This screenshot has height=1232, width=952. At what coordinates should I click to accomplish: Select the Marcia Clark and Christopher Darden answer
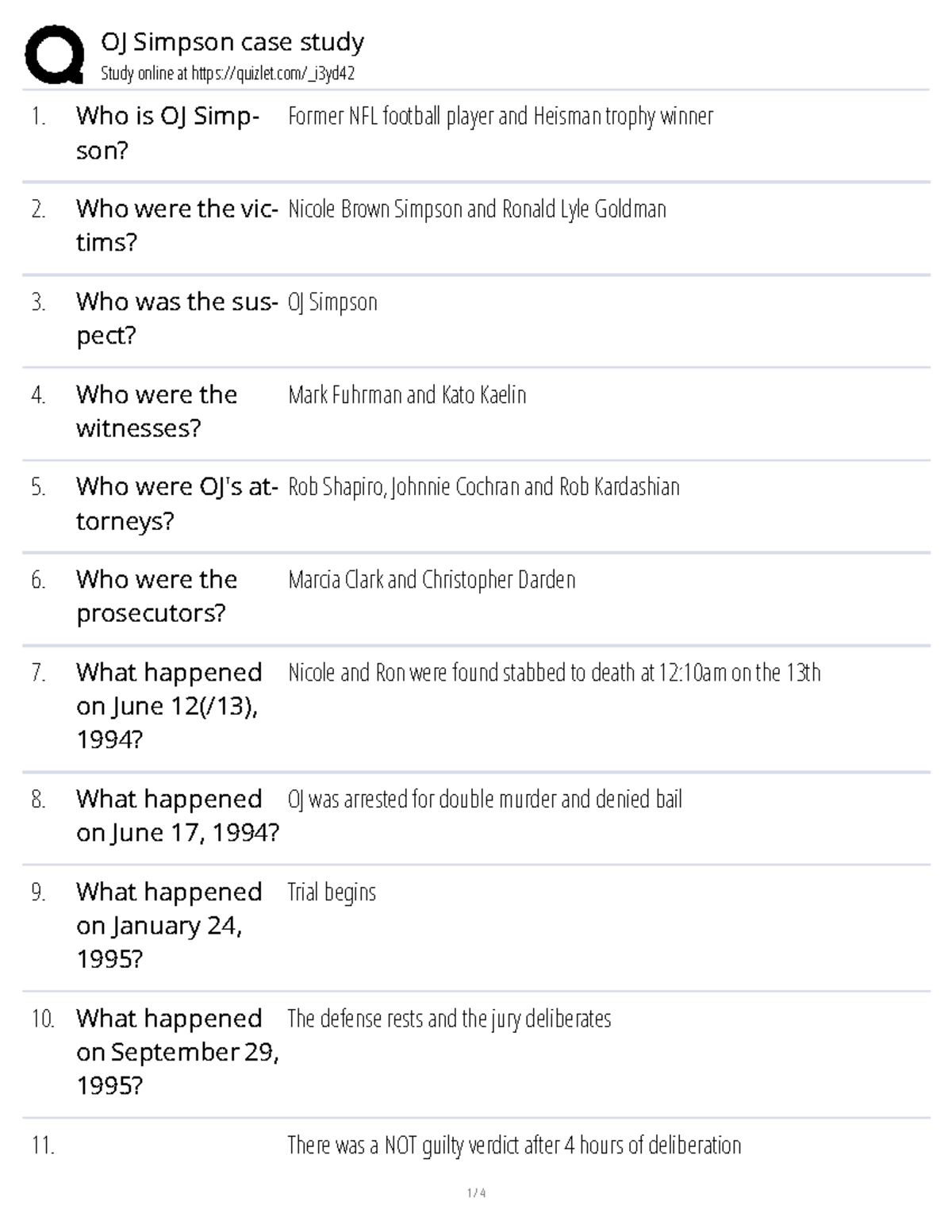pos(432,580)
